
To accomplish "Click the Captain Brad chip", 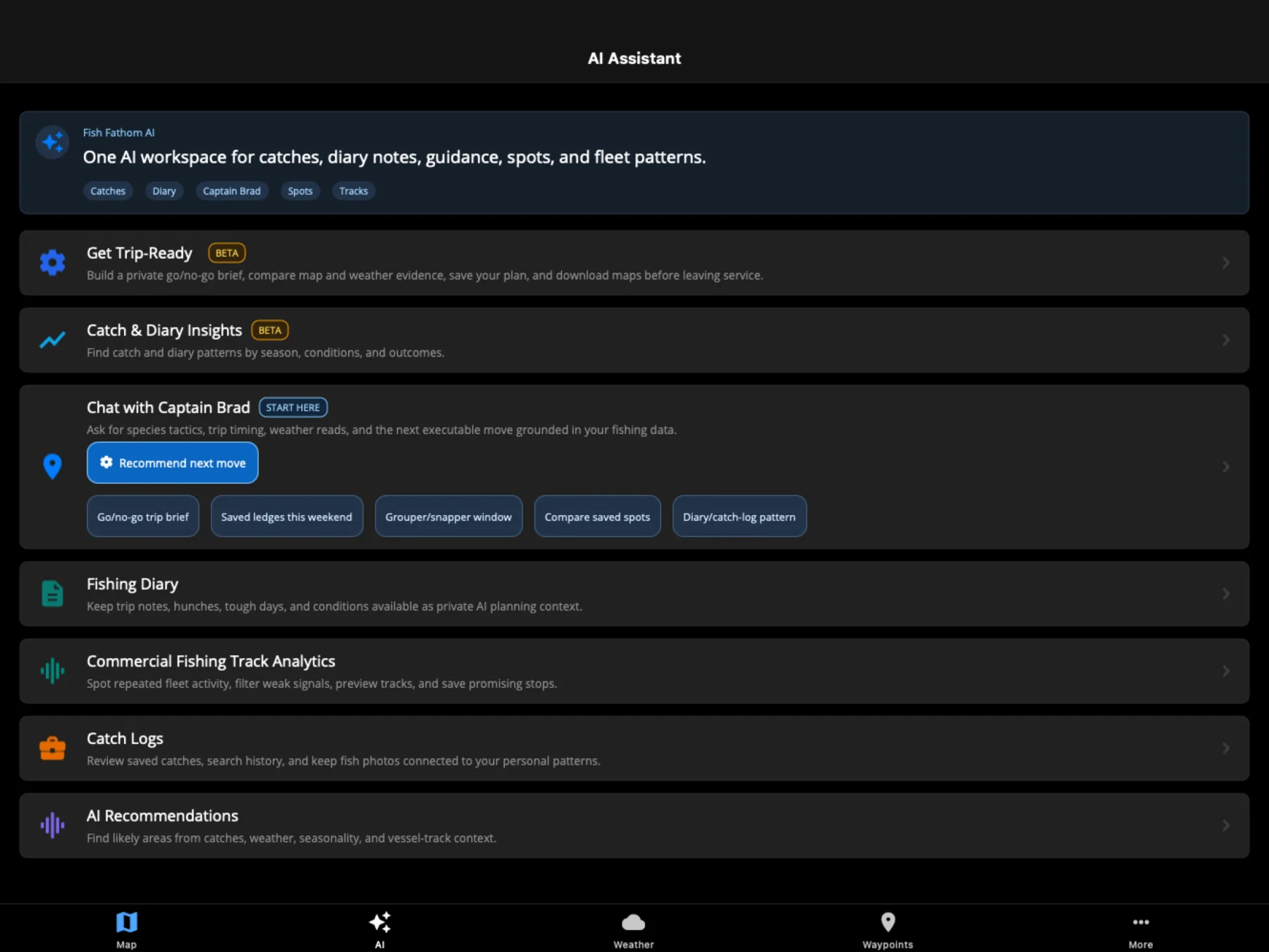I will (232, 191).
